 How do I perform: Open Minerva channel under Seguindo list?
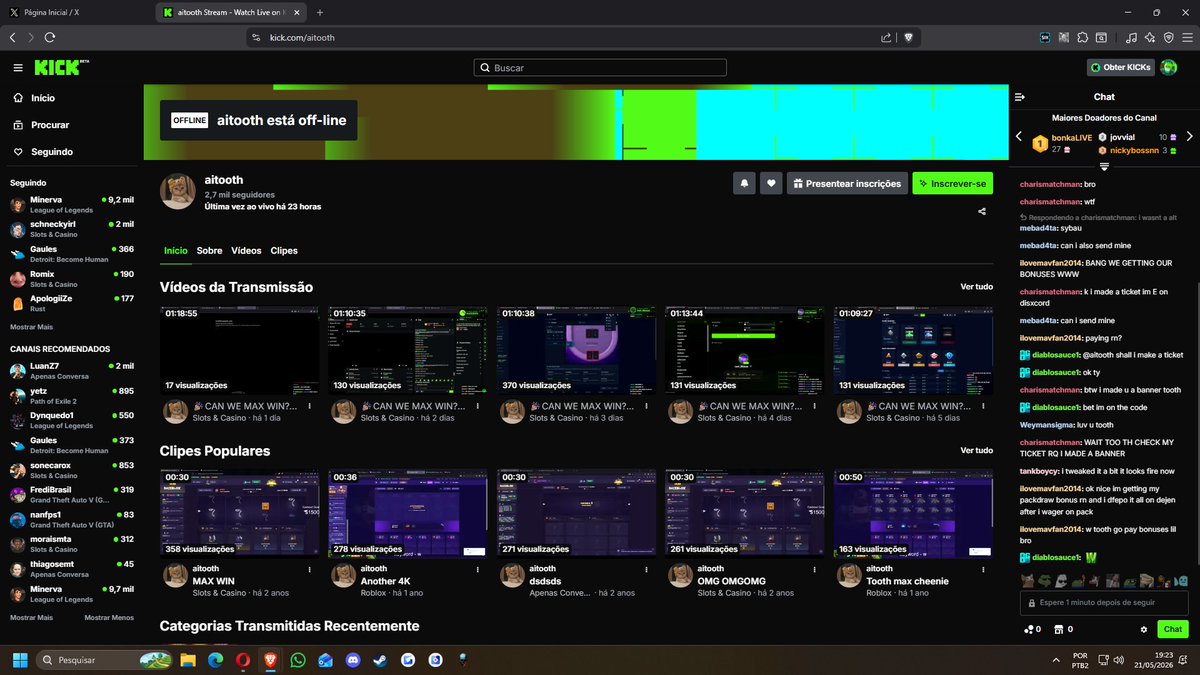72,203
